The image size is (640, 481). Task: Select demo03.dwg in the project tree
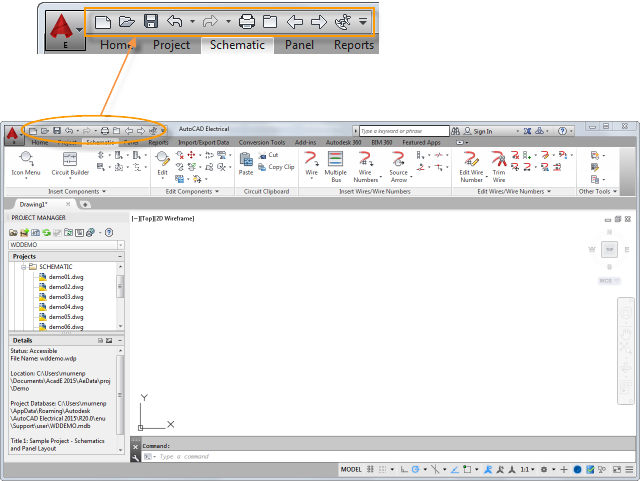(x=61, y=297)
